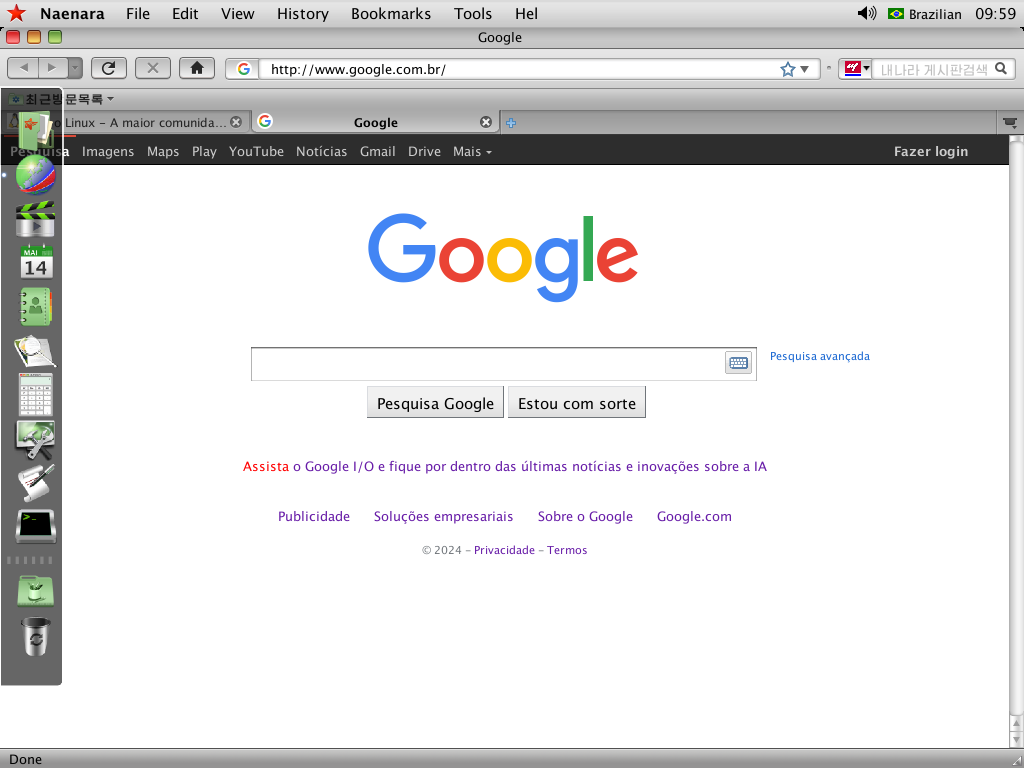Open the list all tabs button

tap(1010, 123)
